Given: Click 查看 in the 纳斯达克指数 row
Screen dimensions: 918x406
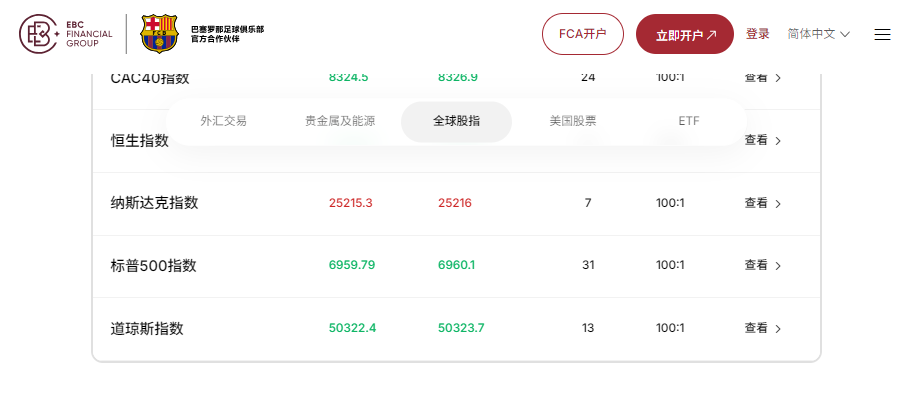Looking at the screenshot, I should click(x=763, y=203).
